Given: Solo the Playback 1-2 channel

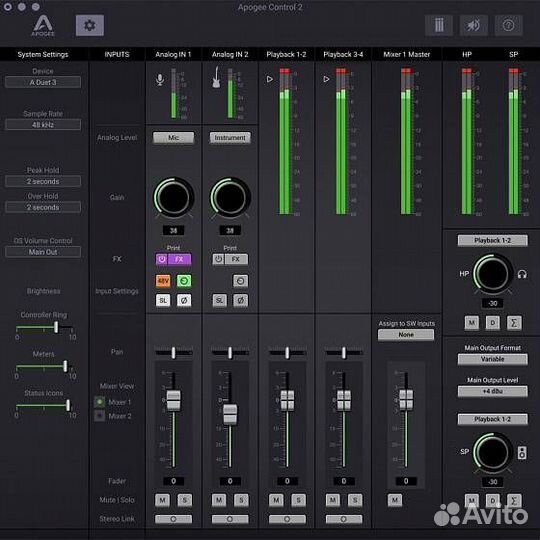Looking at the screenshot, I should pyautogui.click(x=298, y=500).
